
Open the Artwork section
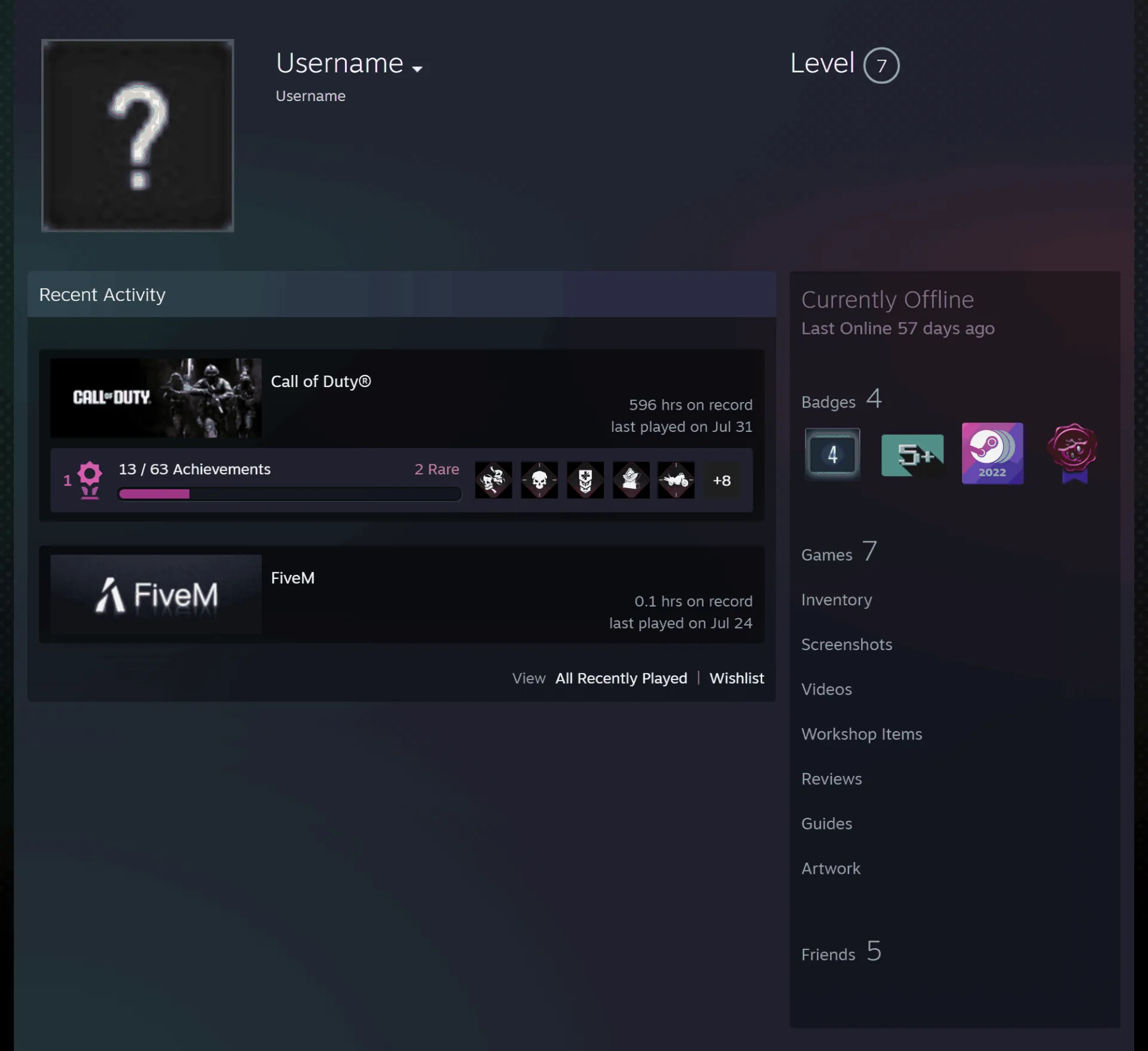pos(831,869)
